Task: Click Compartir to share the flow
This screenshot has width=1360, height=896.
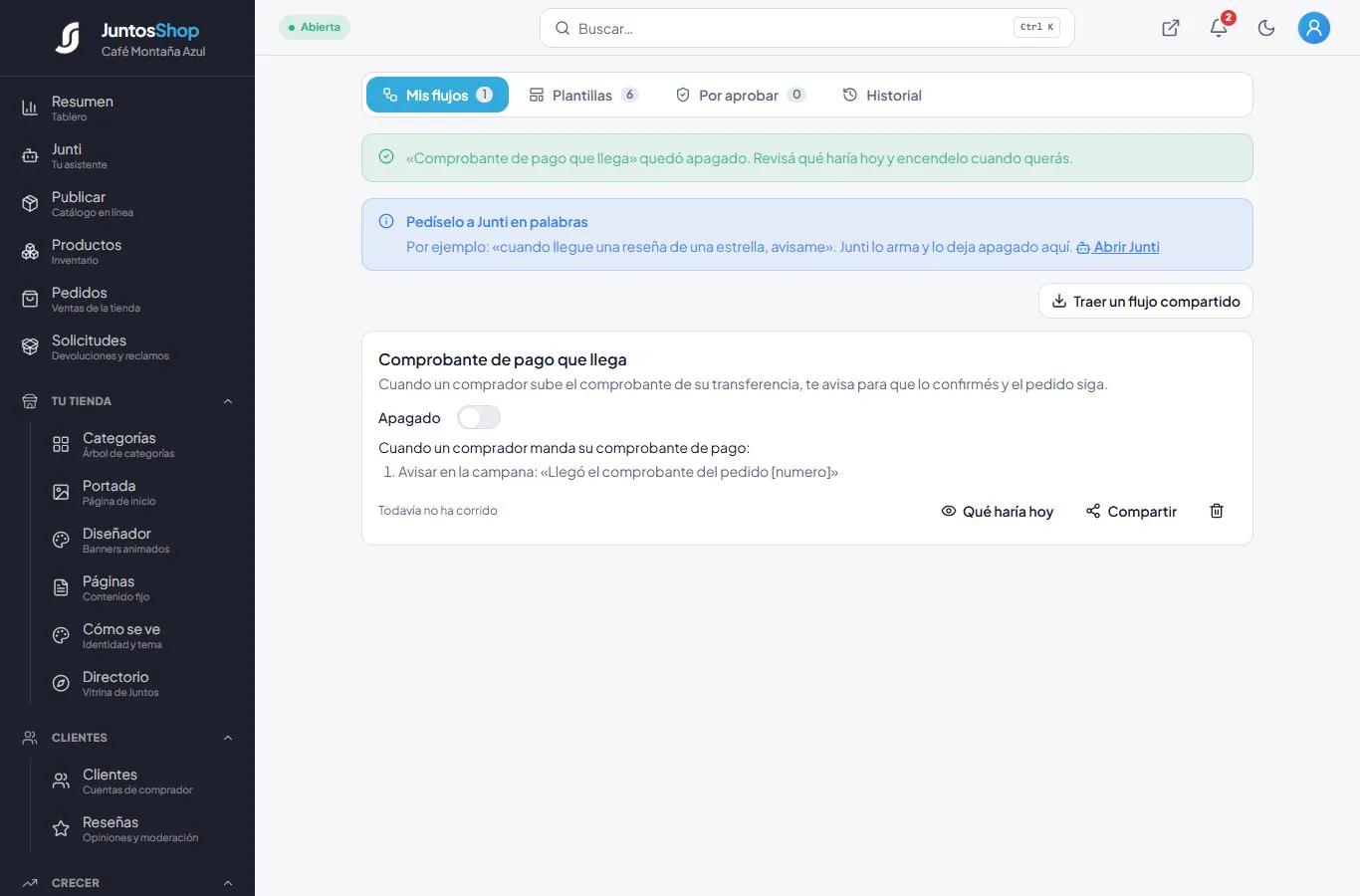Action: (x=1131, y=511)
